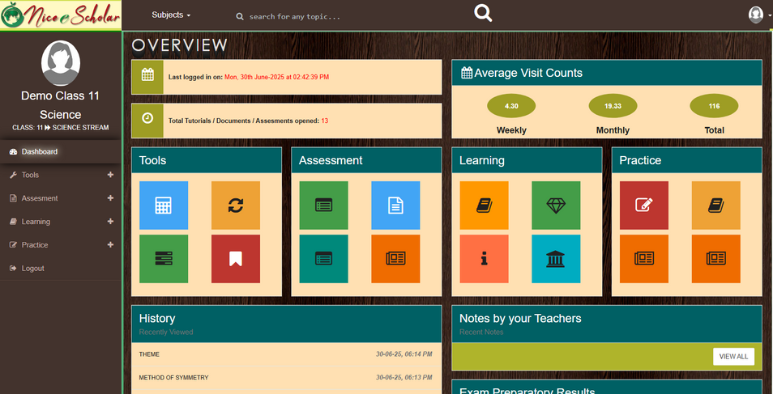Viewport: 773px width, 394px height.
Task: Click the Demo Class 11 Science name
Action: (x=60, y=105)
